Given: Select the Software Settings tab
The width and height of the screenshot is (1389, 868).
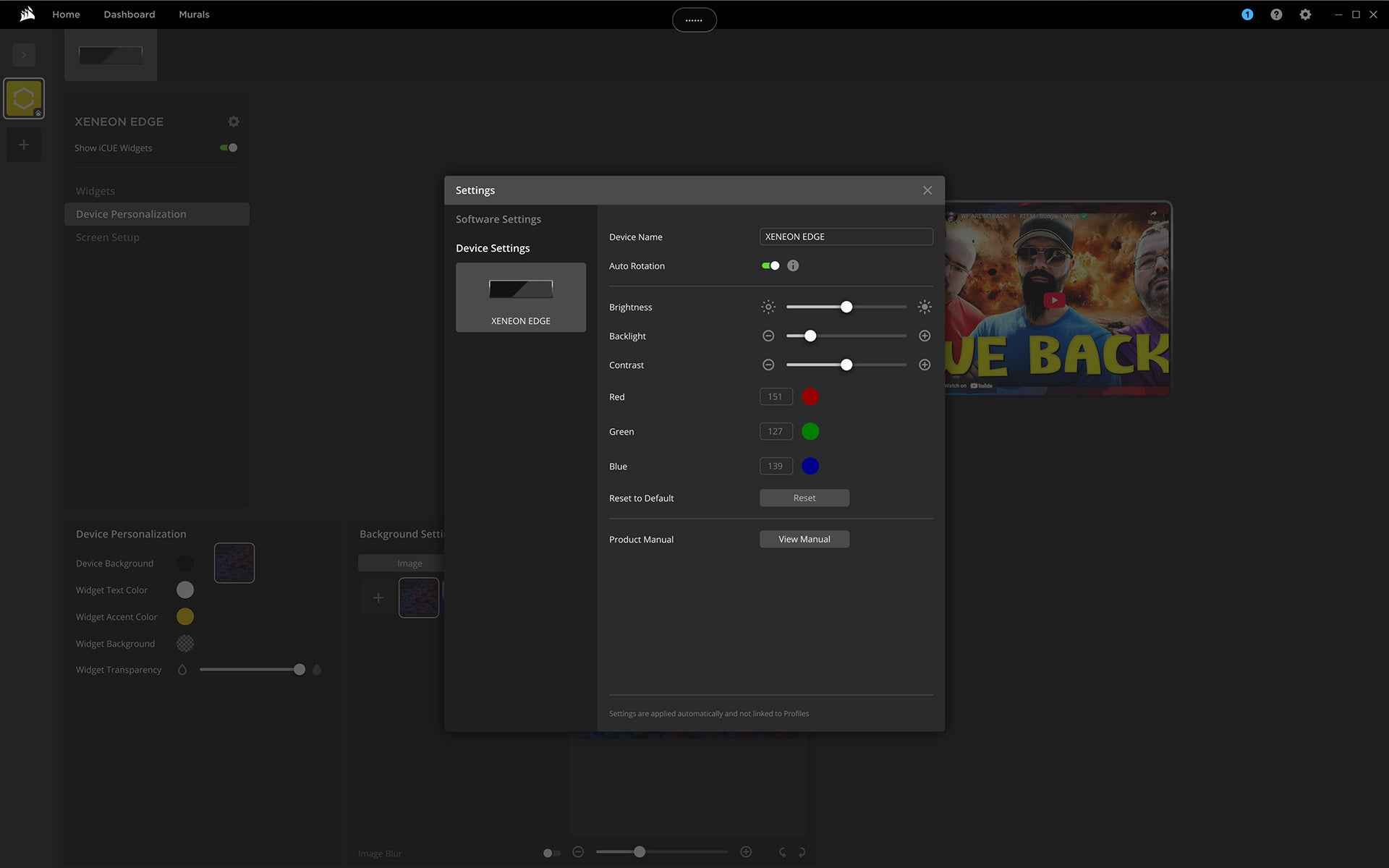Looking at the screenshot, I should point(498,219).
